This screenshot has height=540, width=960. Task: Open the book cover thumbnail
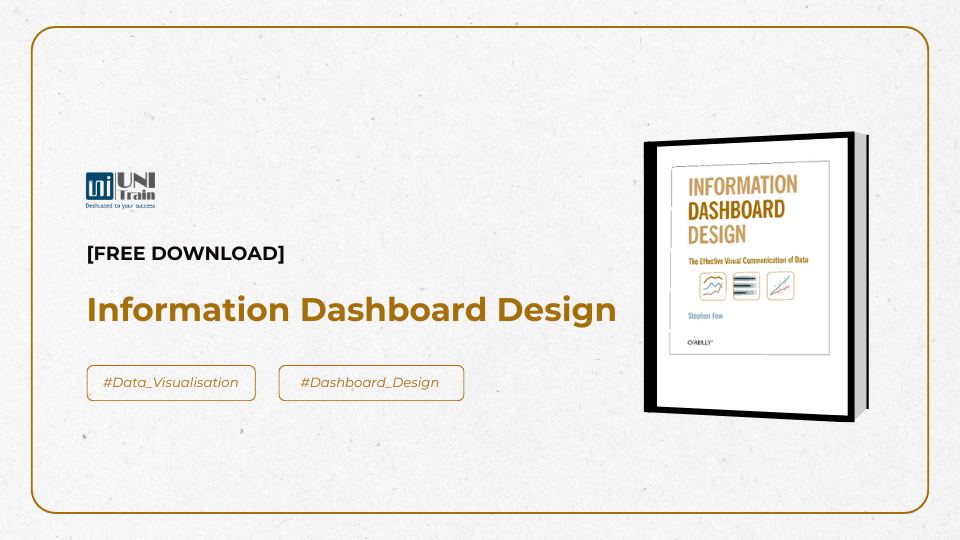pos(756,277)
